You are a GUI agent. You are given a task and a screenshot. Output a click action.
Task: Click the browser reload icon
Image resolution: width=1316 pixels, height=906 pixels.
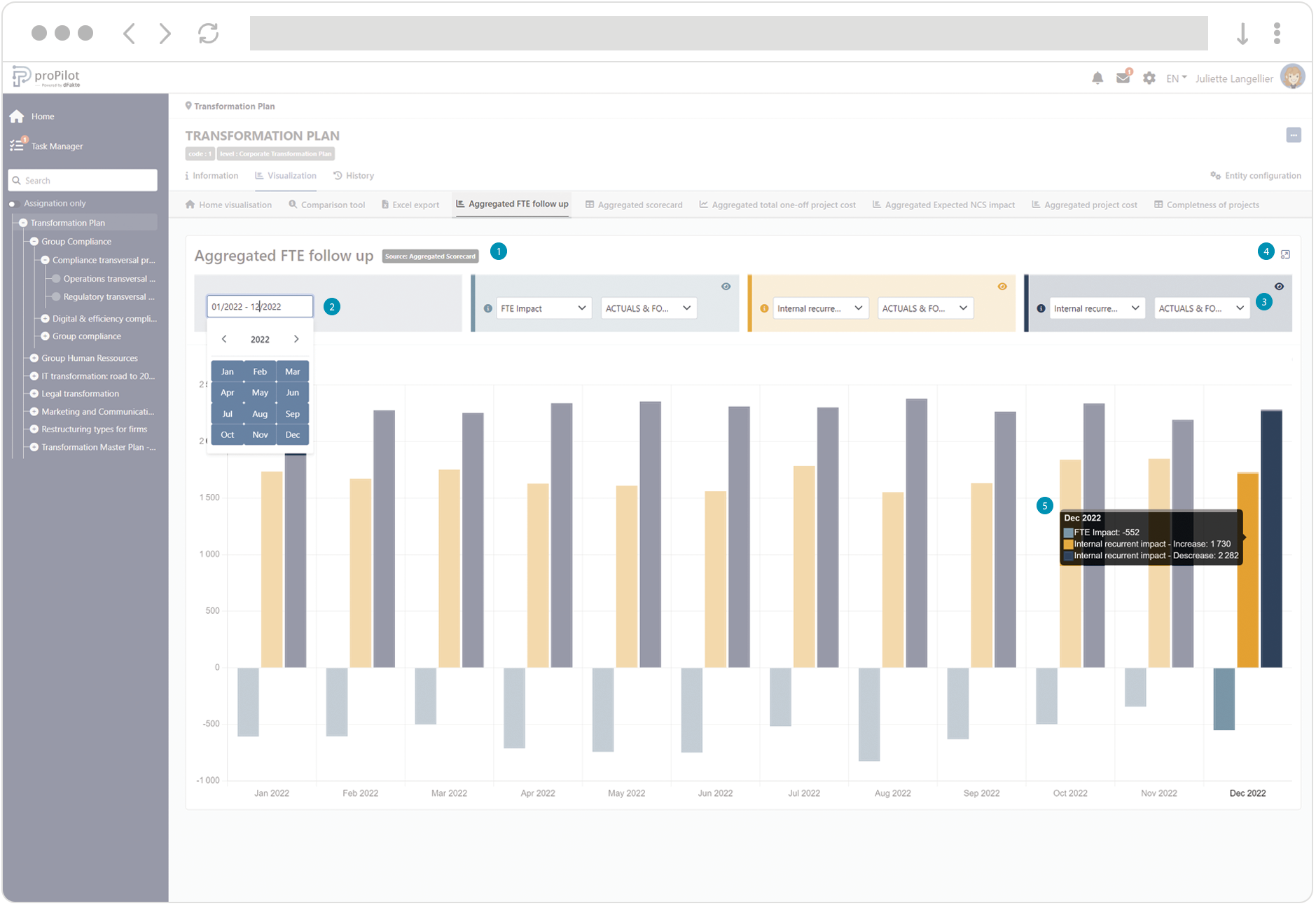tap(208, 33)
